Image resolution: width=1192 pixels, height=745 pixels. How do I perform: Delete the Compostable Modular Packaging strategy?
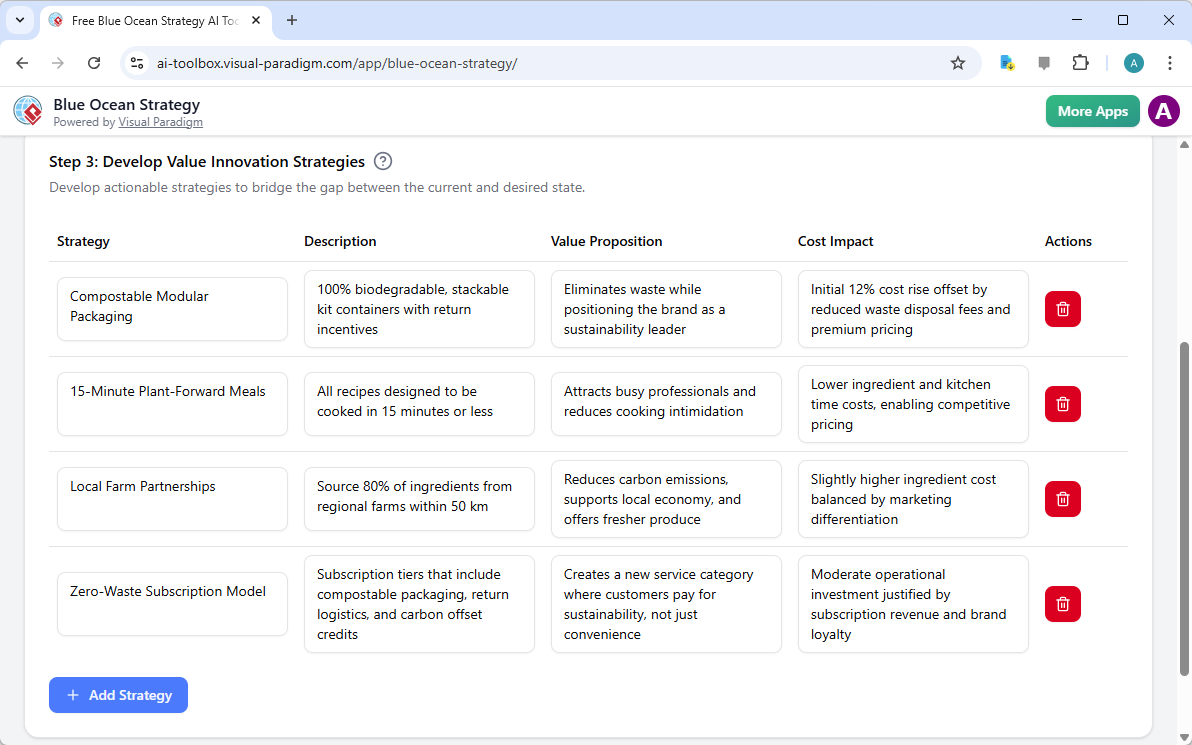1062,309
